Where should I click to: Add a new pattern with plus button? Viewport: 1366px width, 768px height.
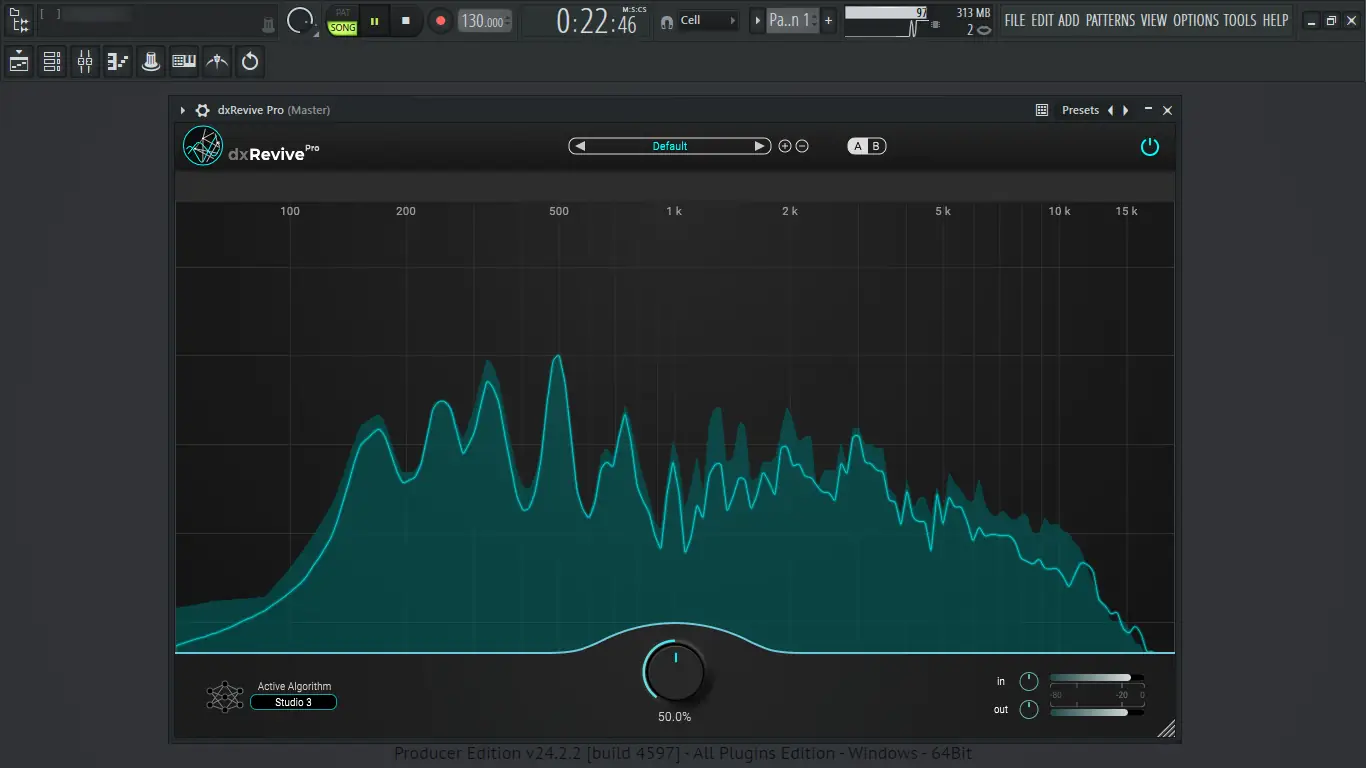pyautogui.click(x=828, y=20)
